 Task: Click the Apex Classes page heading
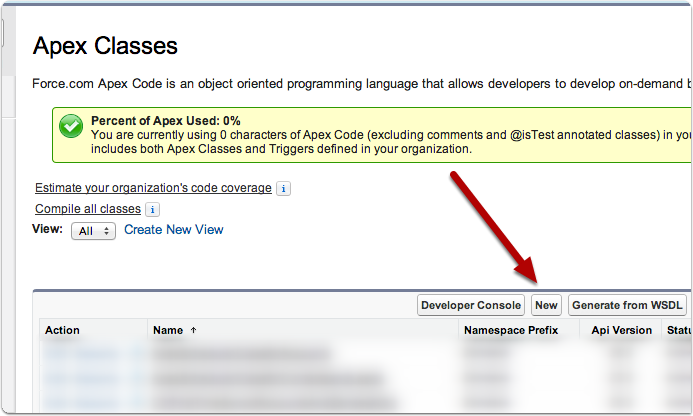(105, 46)
